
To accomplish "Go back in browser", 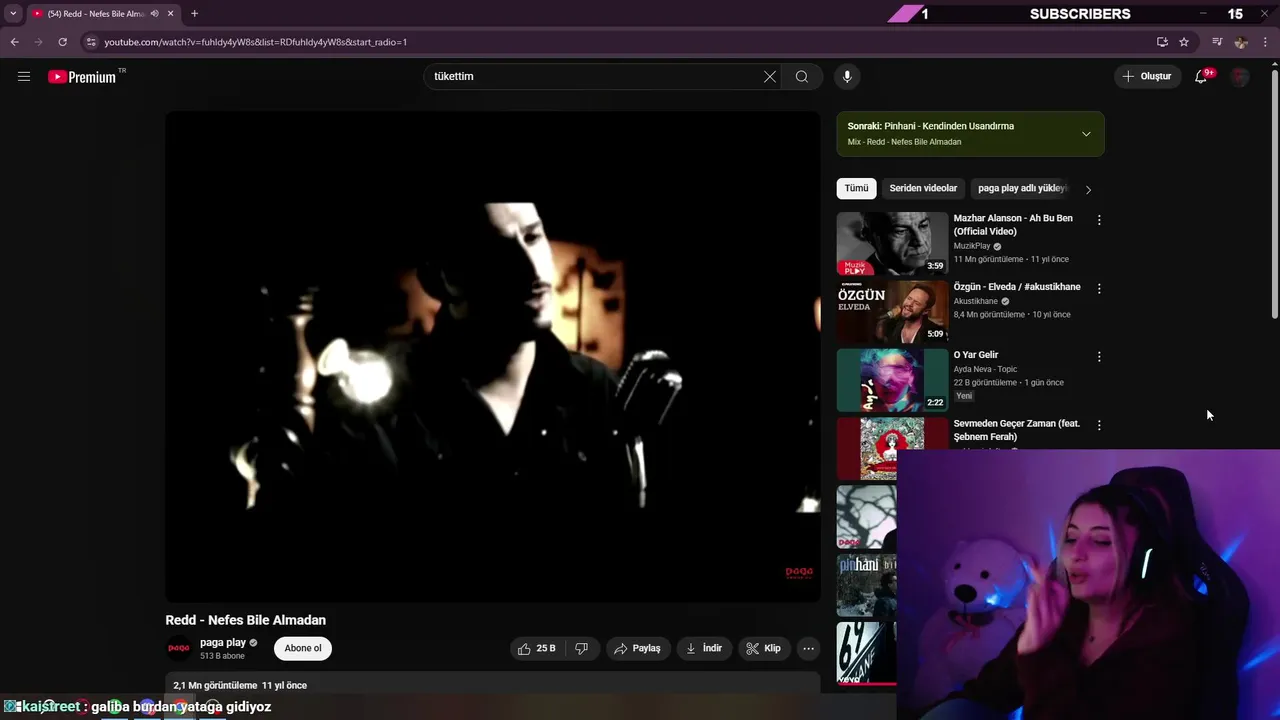I will tap(14, 42).
